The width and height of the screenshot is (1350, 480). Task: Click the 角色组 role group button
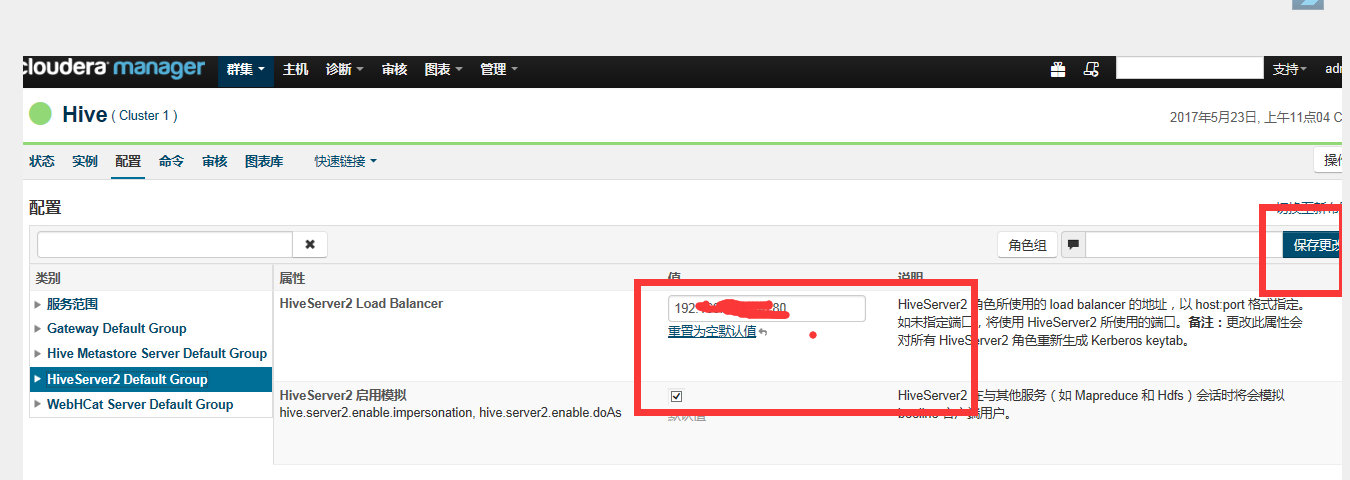[1028, 244]
